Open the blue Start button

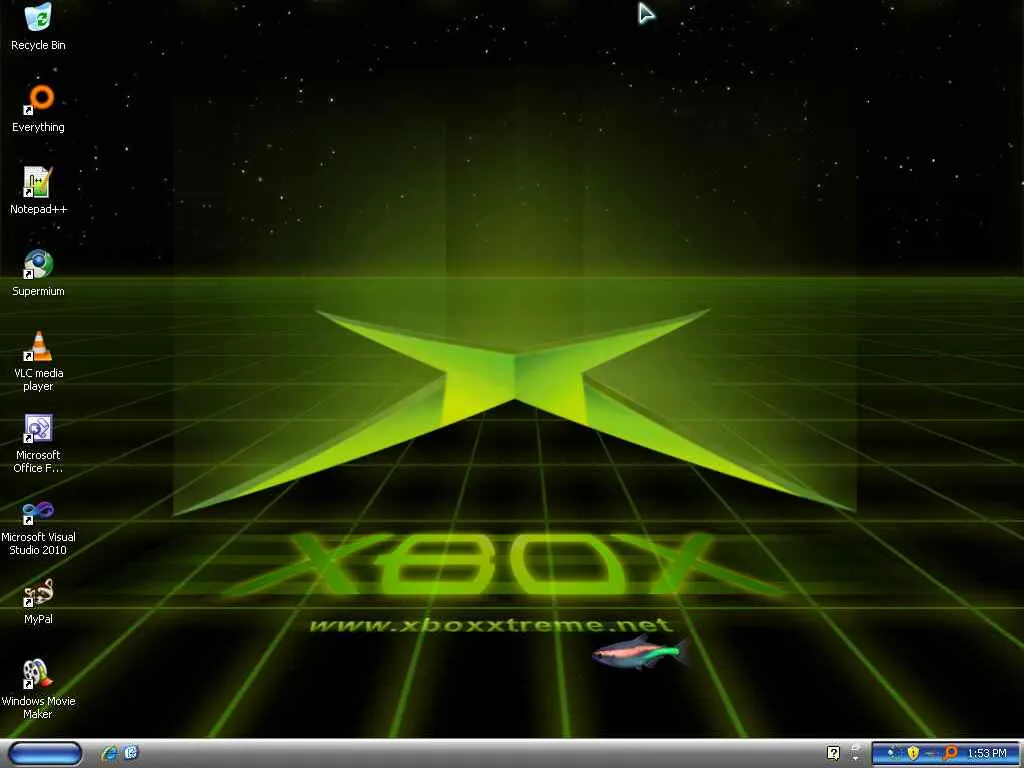click(46, 753)
